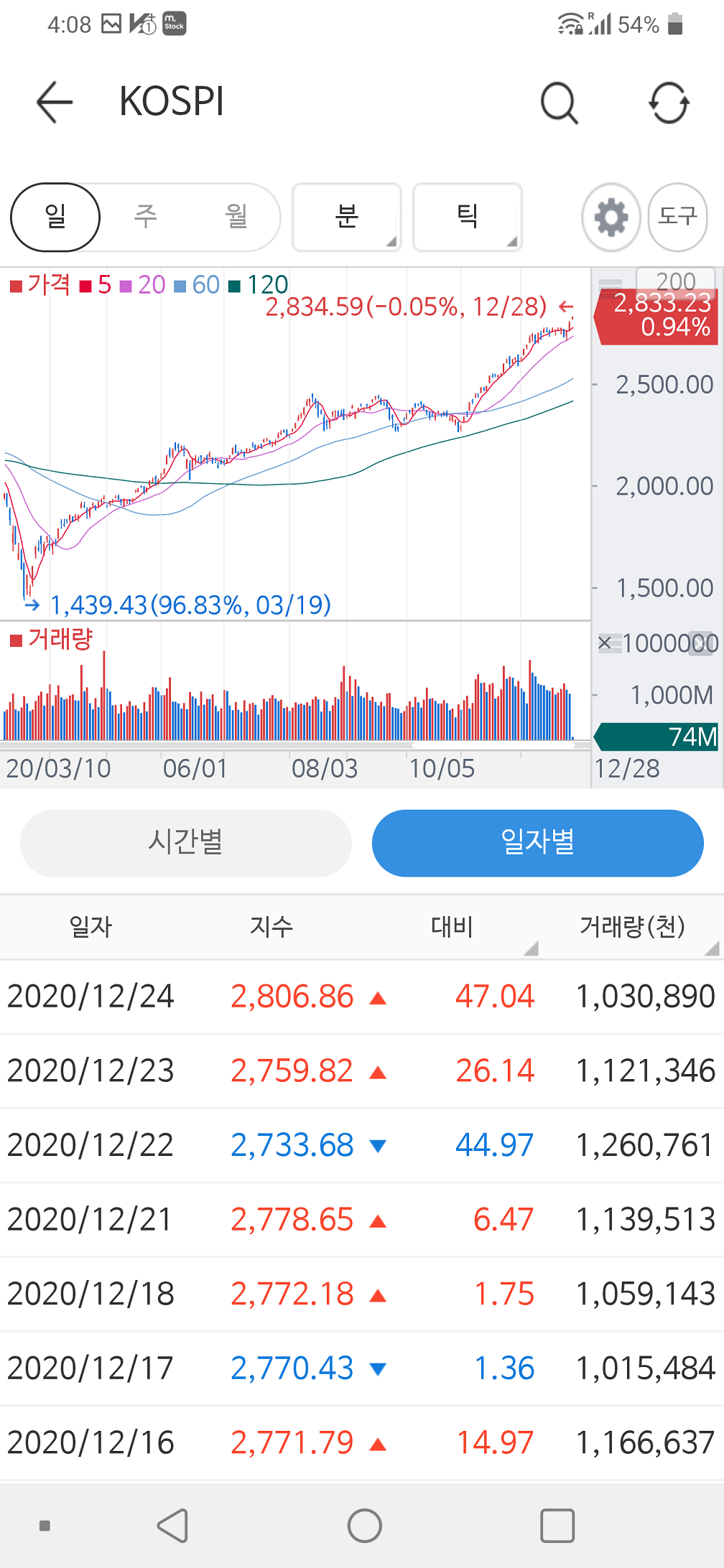The image size is (724, 1568).
Task: Expand the 틱 tick interval dropdown
Action: pos(467,217)
